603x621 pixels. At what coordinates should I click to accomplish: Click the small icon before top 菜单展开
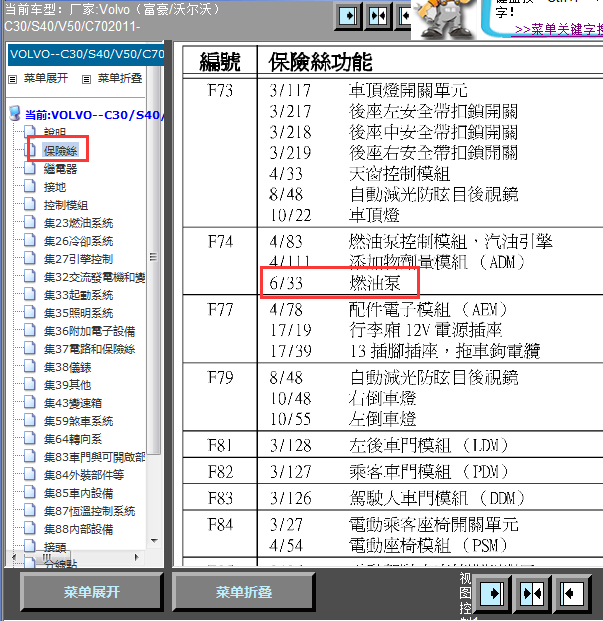13,79
